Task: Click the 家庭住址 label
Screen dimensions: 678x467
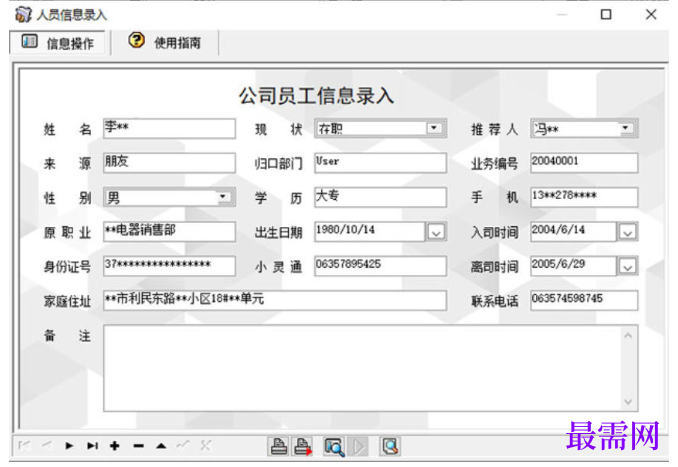Action: click(67, 301)
